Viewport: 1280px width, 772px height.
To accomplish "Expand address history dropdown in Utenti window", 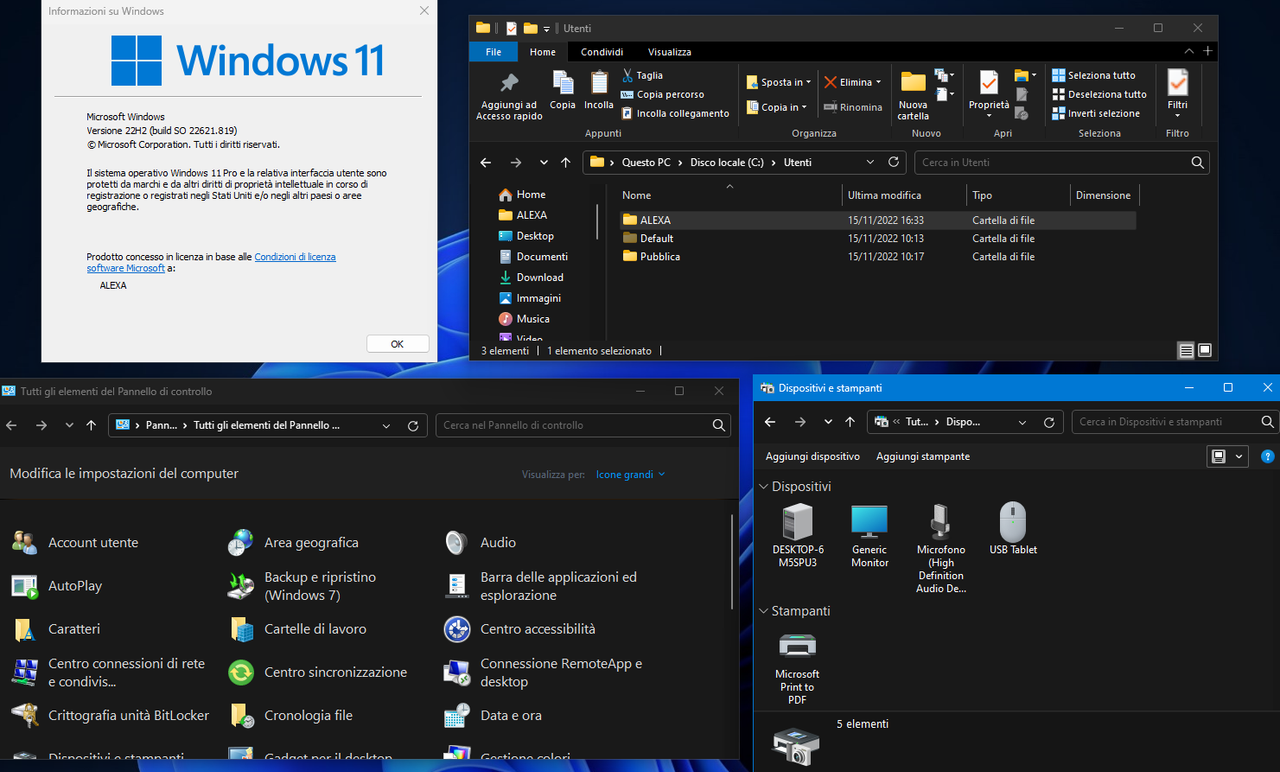I will pyautogui.click(x=870, y=162).
